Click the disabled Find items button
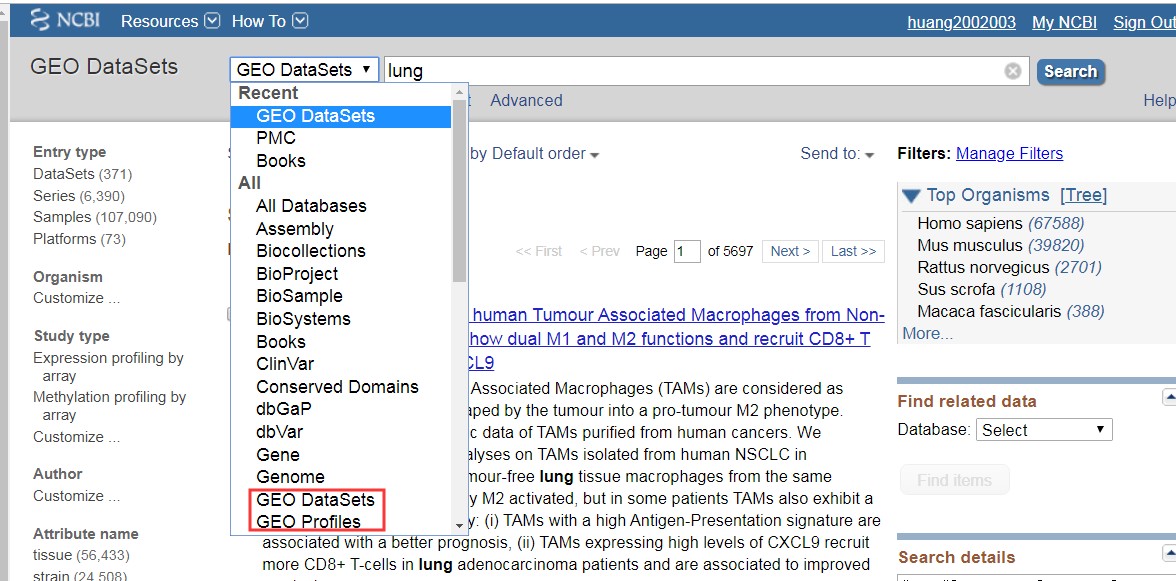 click(x=954, y=480)
